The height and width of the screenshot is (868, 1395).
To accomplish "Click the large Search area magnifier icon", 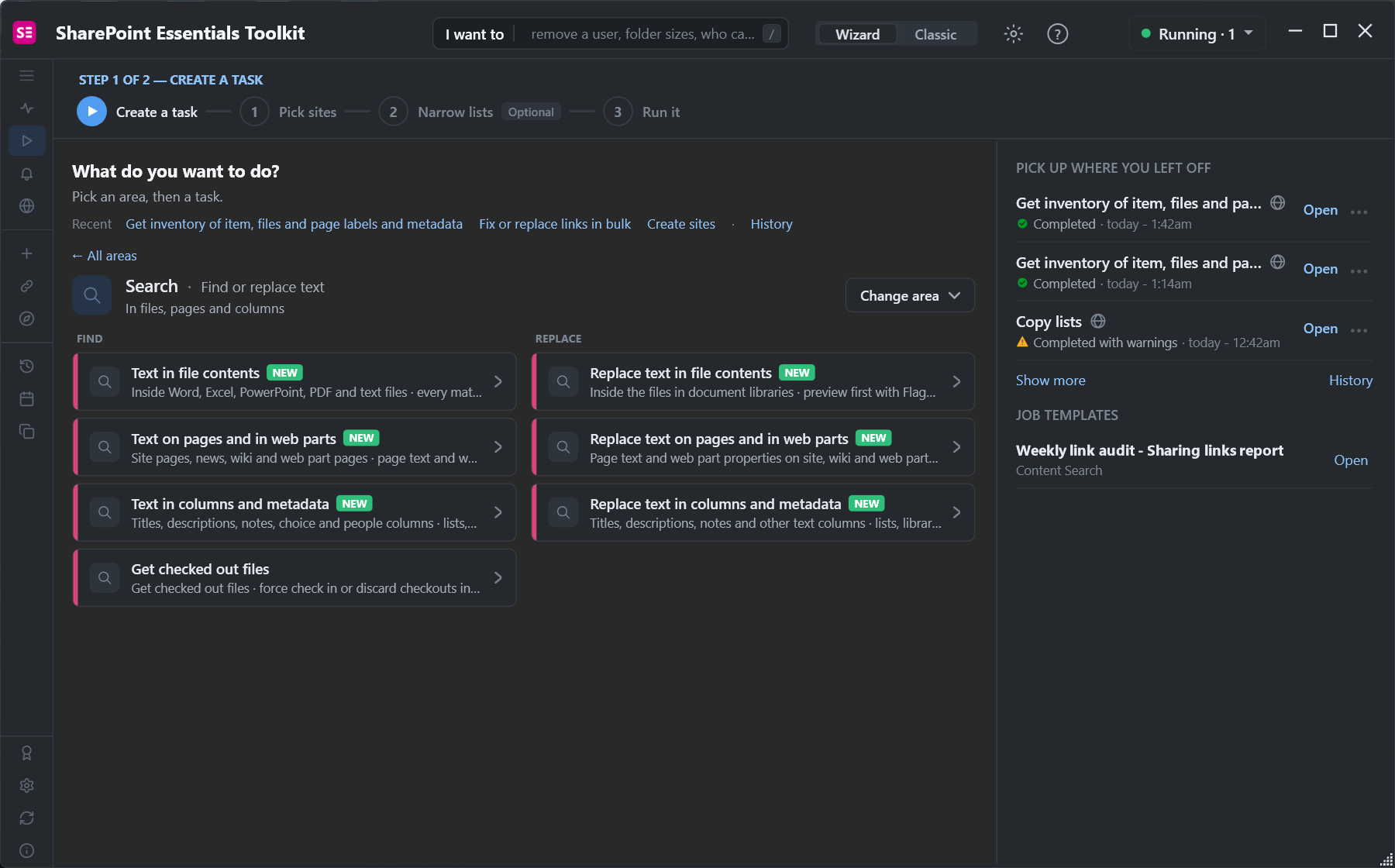I will tap(91, 295).
